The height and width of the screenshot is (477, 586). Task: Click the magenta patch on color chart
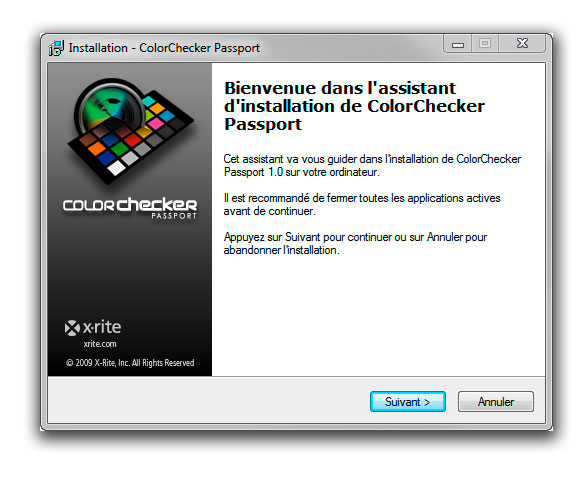156,123
